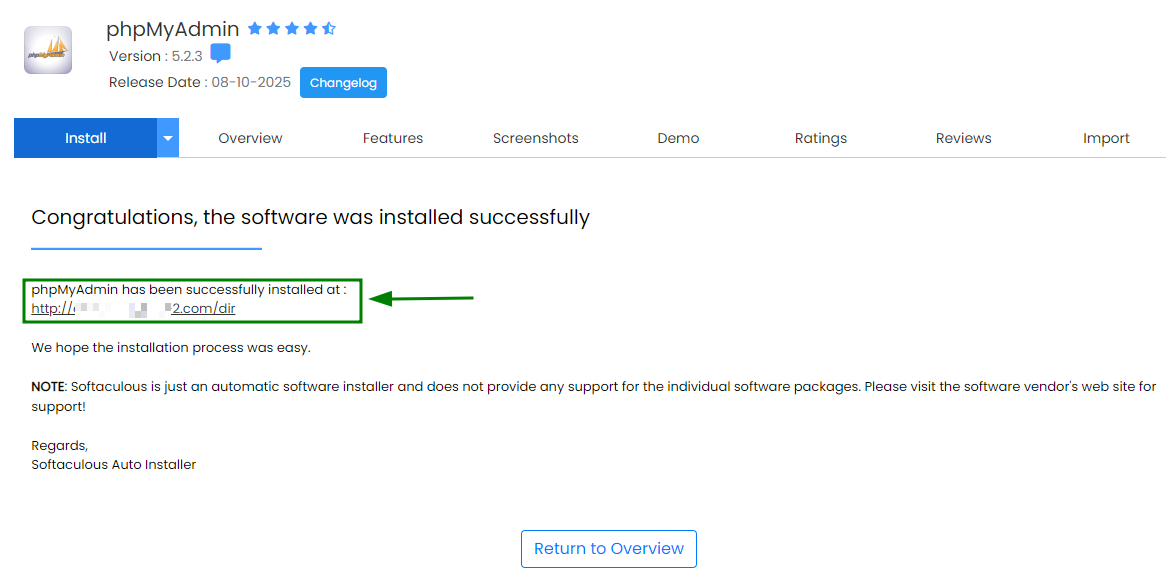Click the phpMyAdmin sailboat logo icon

pos(48,51)
